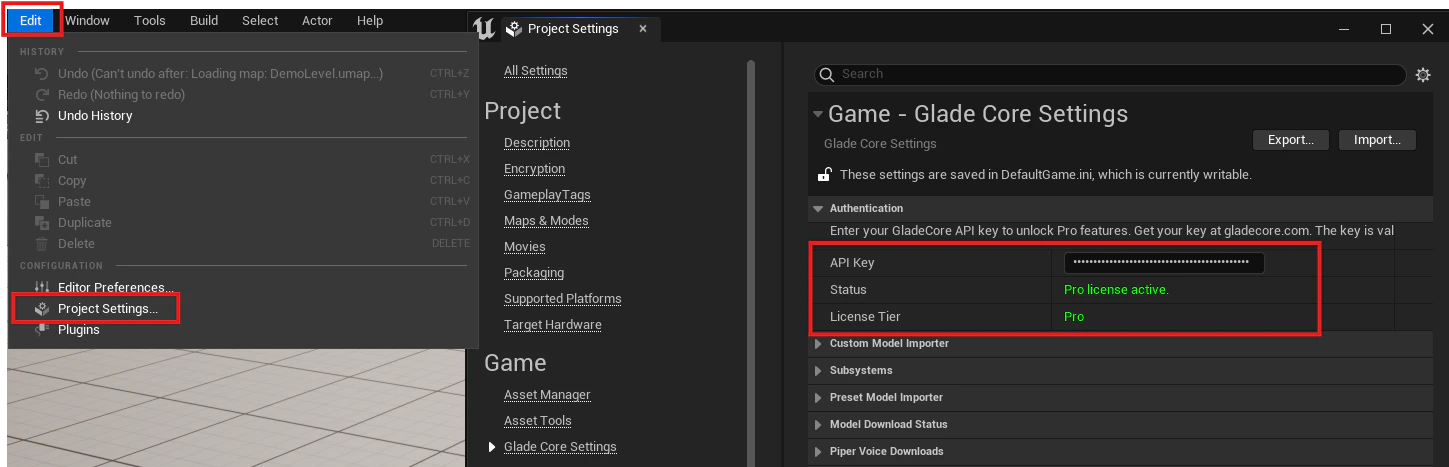The image size is (1449, 467).
Task: Open the Window menu
Action: point(87,20)
